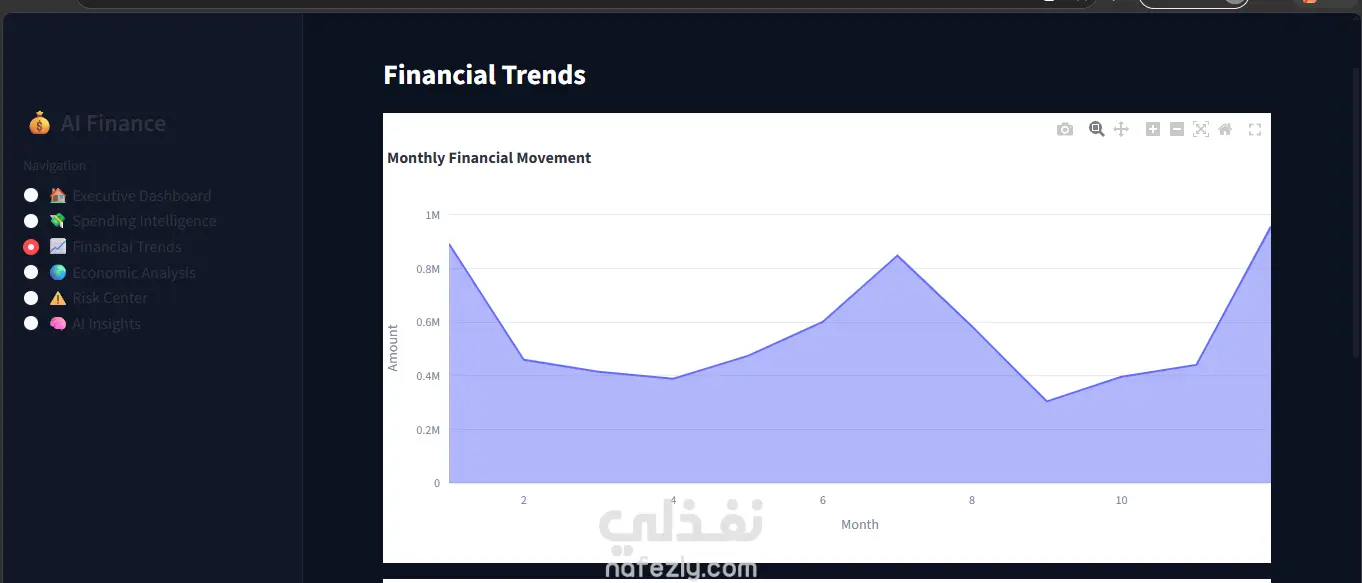This screenshot has height=583, width=1362.
Task: Activate the chart zoom magnifier tool
Action: [x=1097, y=129]
